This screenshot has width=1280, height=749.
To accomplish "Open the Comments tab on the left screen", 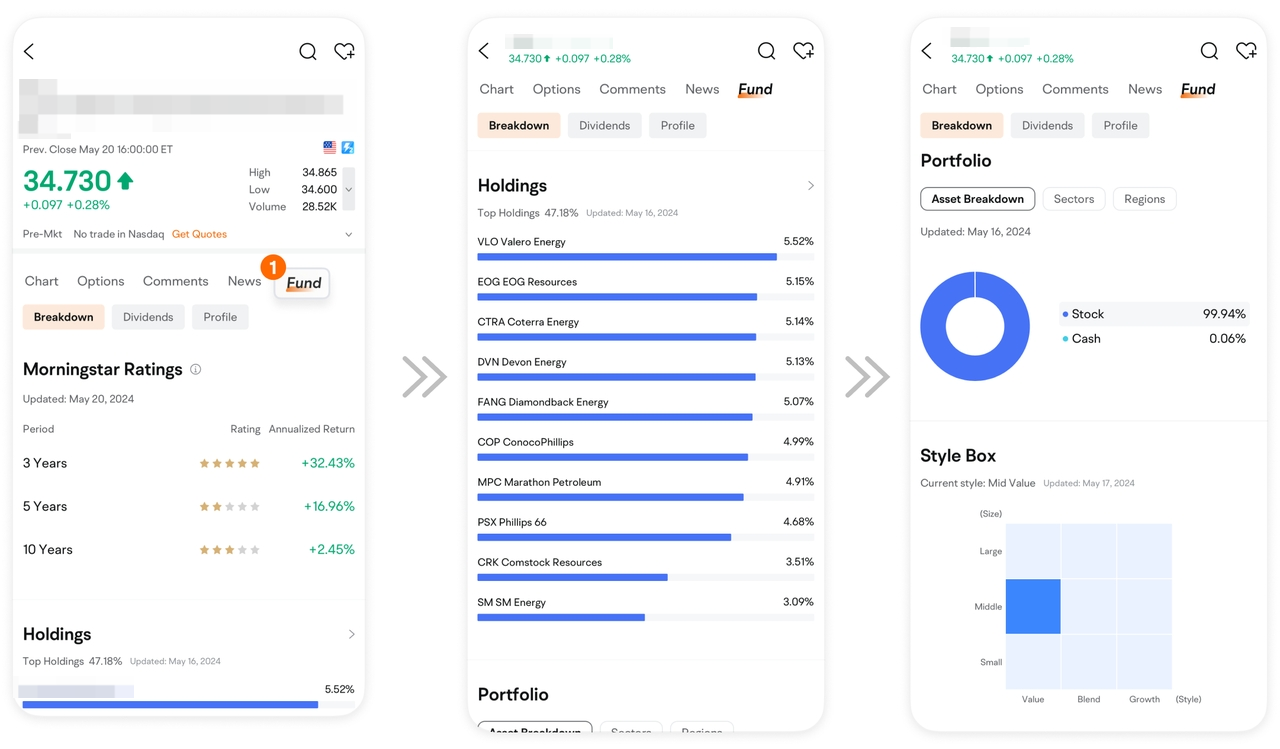I will (176, 281).
